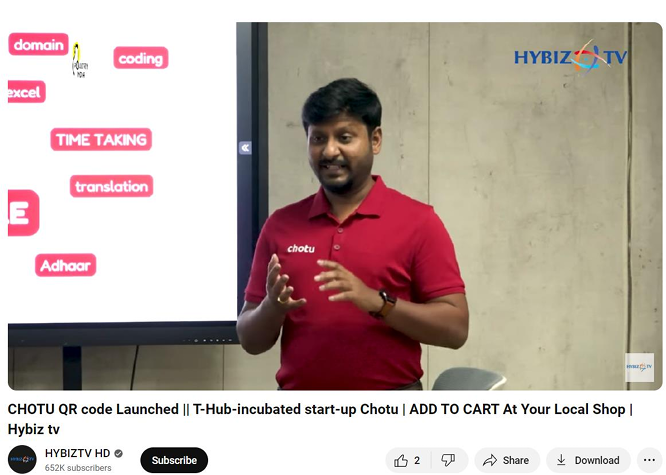
Task: Click the video player frame
Action: [x=335, y=206]
